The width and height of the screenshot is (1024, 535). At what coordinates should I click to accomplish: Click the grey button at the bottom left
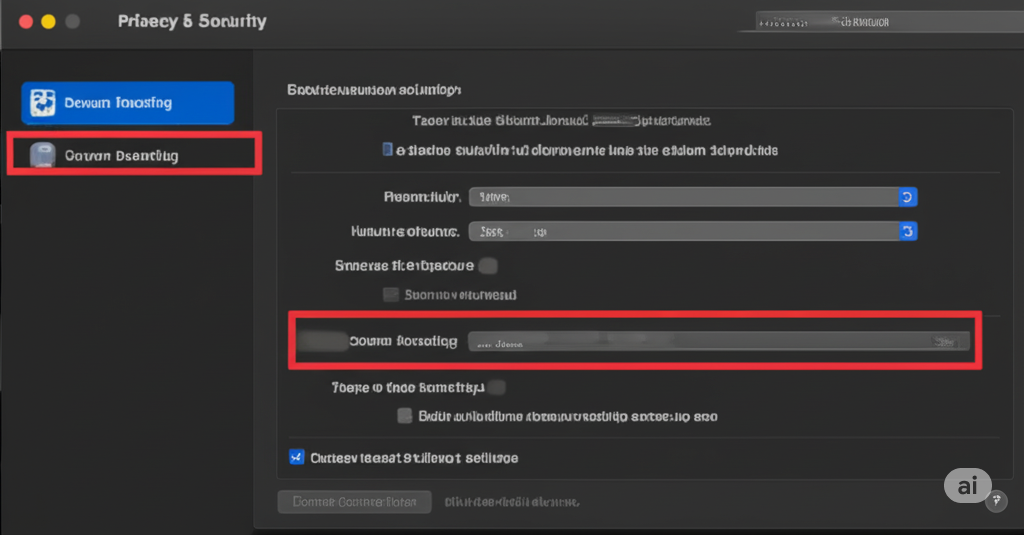[355, 502]
